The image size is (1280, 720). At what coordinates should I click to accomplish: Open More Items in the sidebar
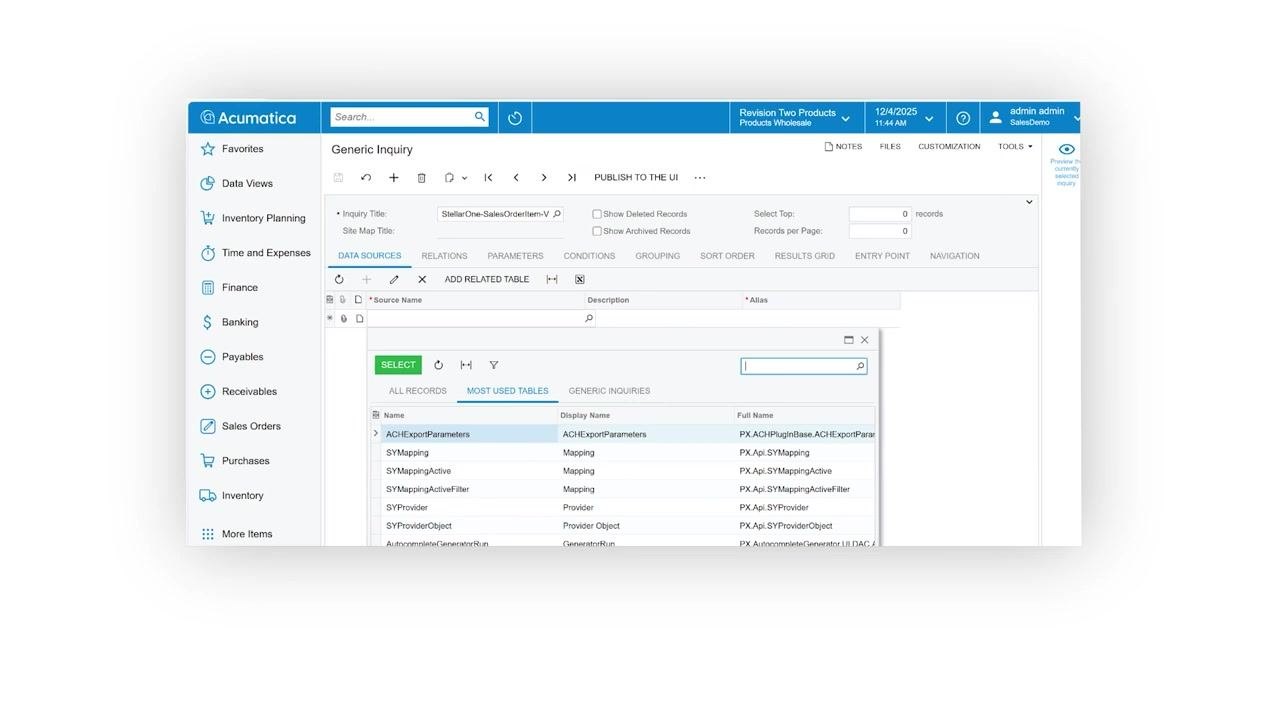247,534
